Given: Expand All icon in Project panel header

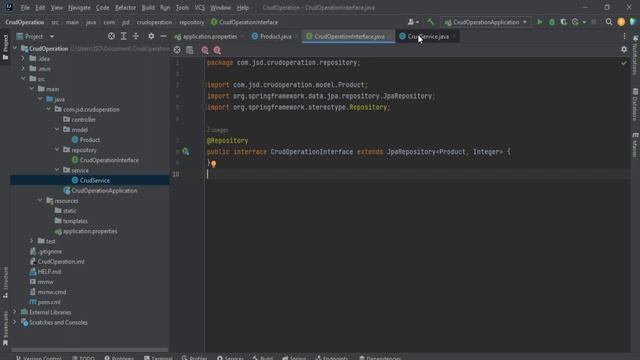Looking at the screenshot, I should [124, 36].
